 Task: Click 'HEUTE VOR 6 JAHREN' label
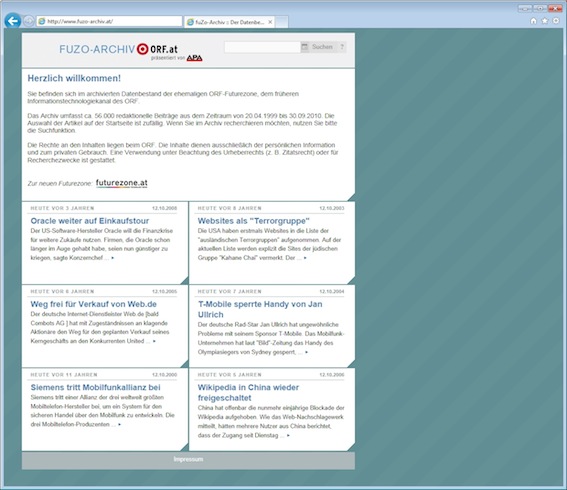[x=62, y=291]
